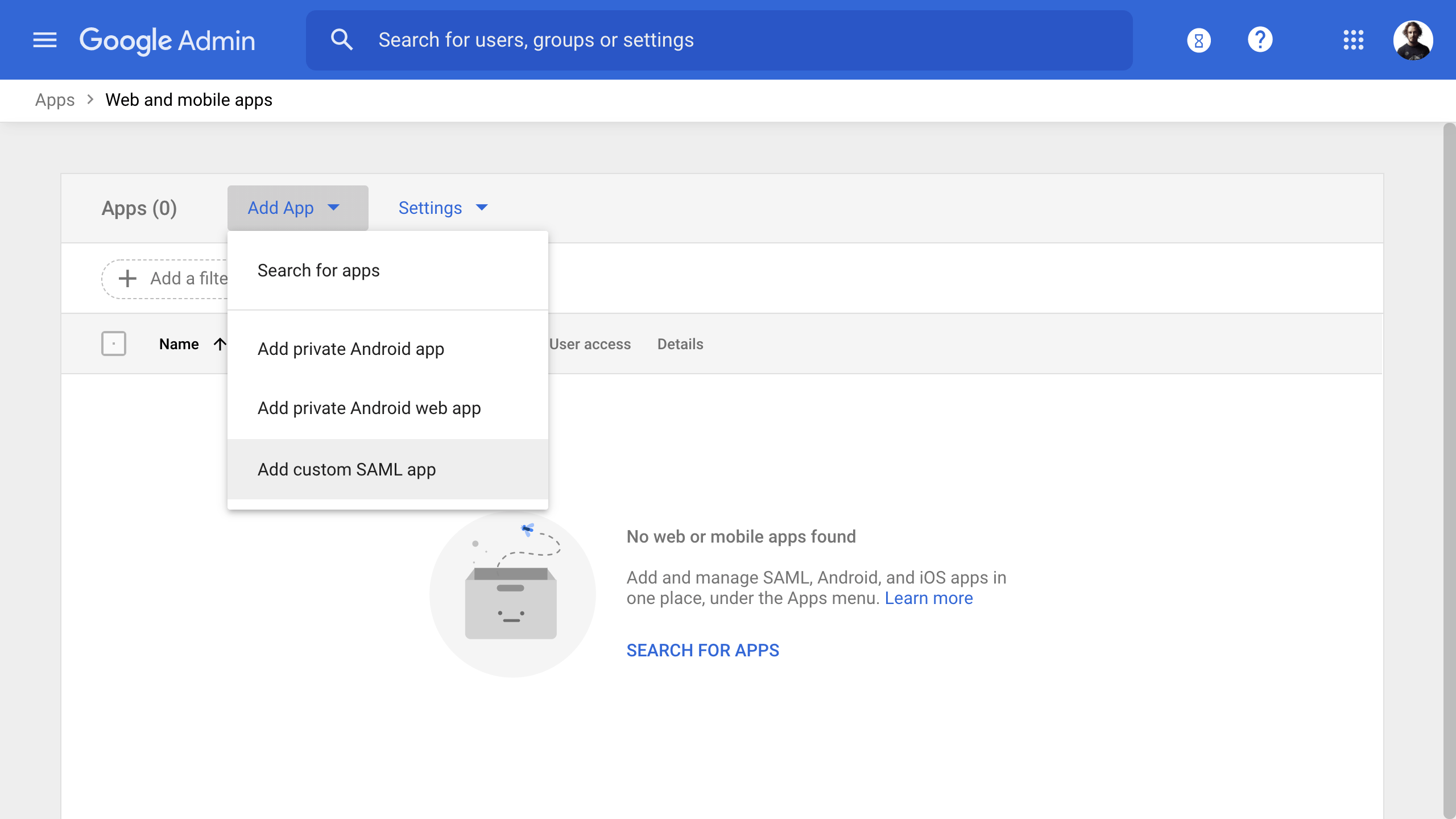Go to Apps breadcrumb link
The image size is (1456, 819).
click(x=55, y=100)
